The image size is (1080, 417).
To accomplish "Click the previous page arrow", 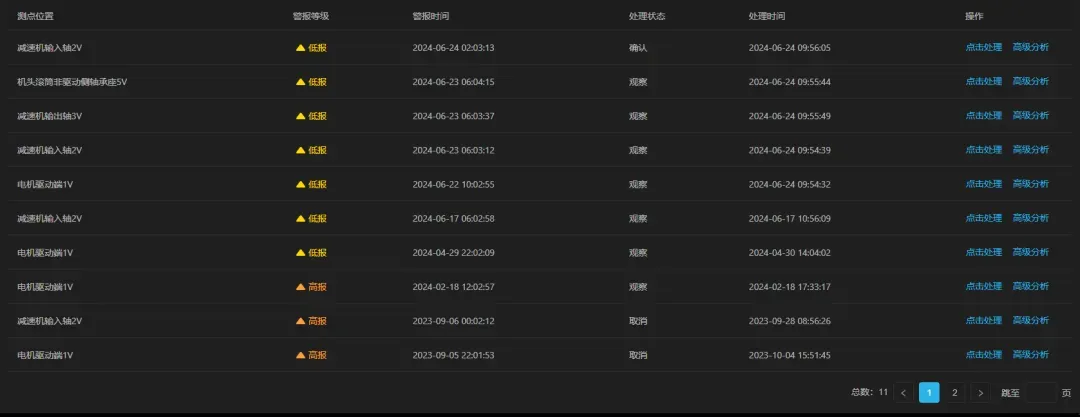I will (903, 393).
